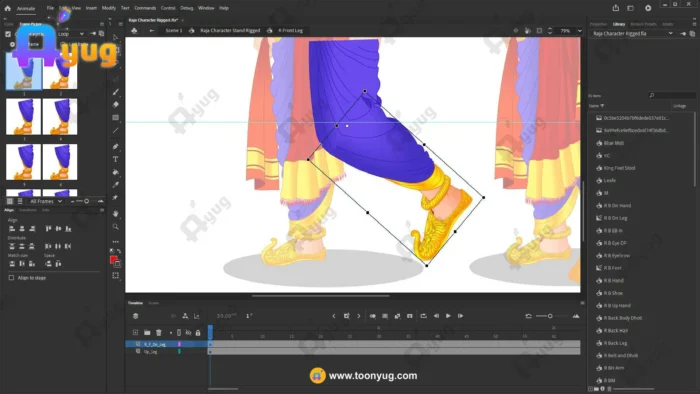Go to previous keyframe arrow

tap(334, 316)
